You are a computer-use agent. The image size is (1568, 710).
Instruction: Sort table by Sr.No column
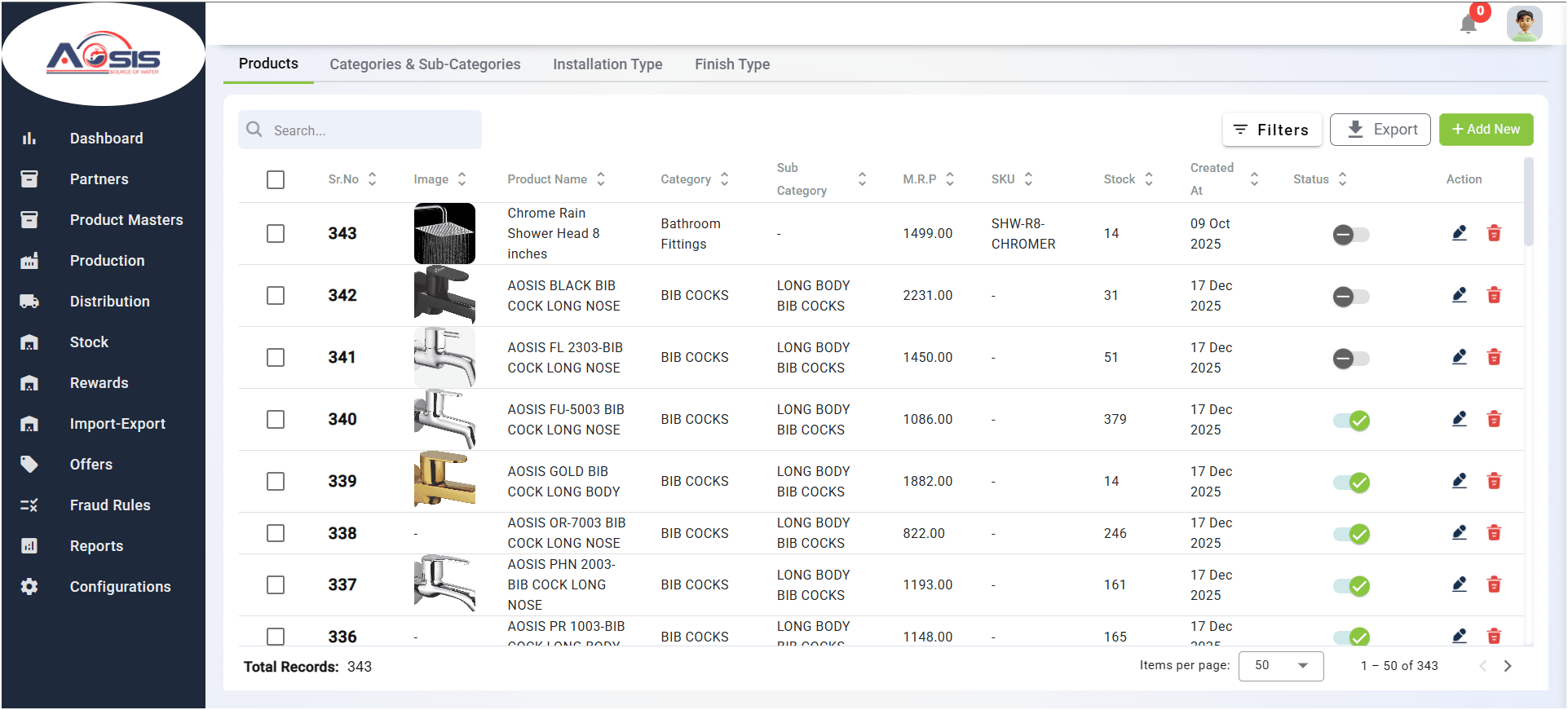pyautogui.click(x=373, y=179)
